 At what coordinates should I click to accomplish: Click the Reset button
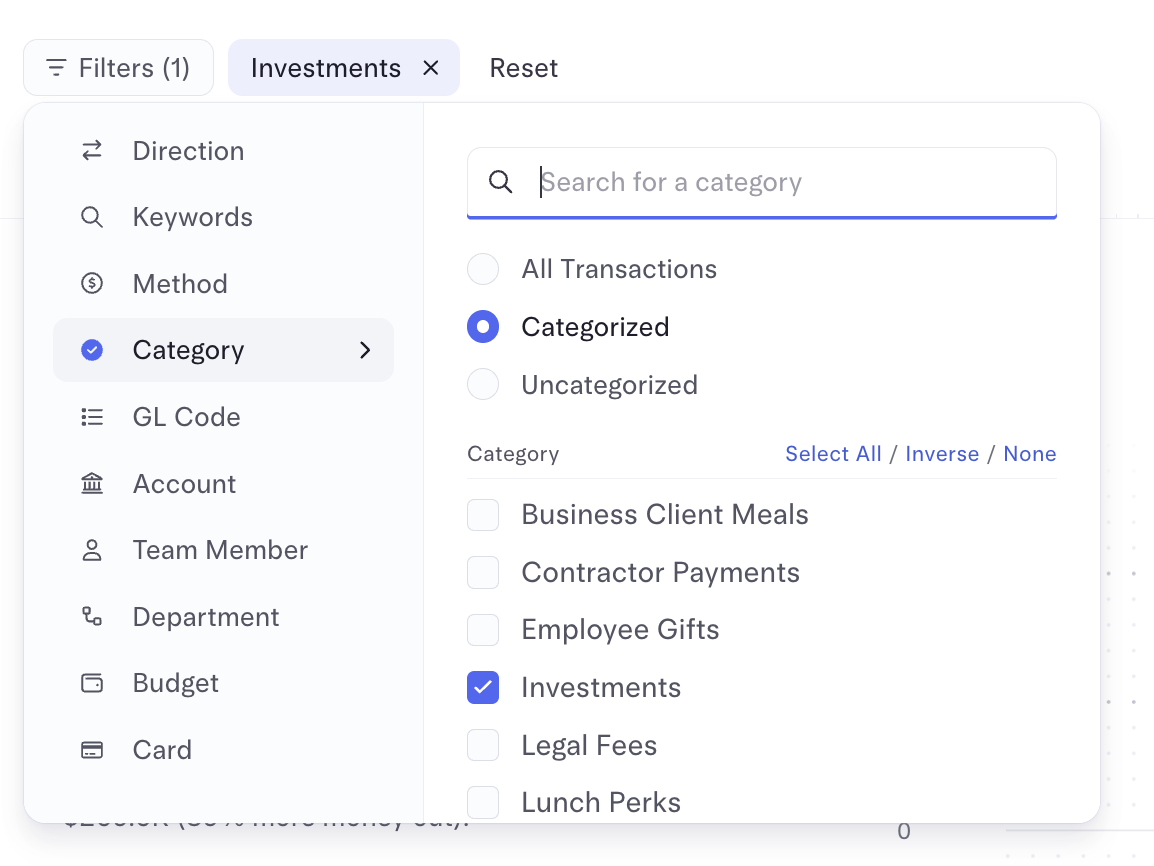523,68
